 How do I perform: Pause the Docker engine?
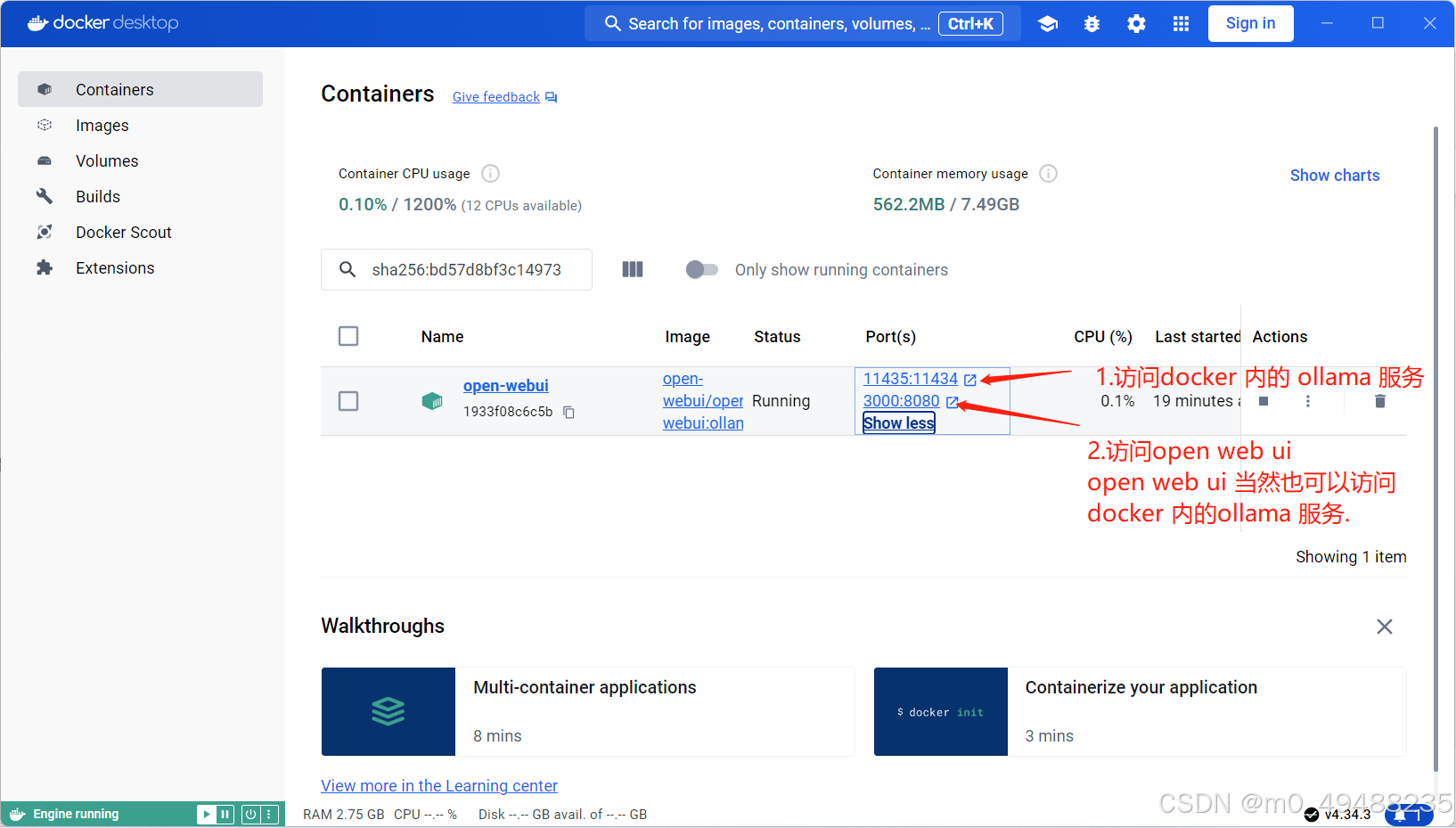225,814
